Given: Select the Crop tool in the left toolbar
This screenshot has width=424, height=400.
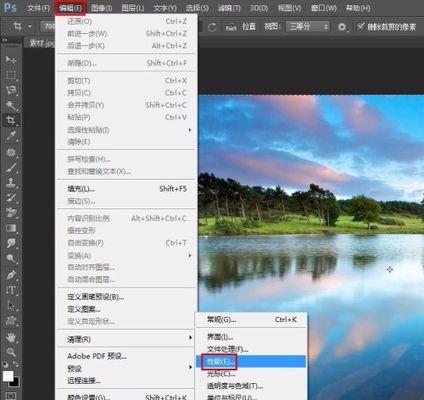Looking at the screenshot, I should [11, 120].
